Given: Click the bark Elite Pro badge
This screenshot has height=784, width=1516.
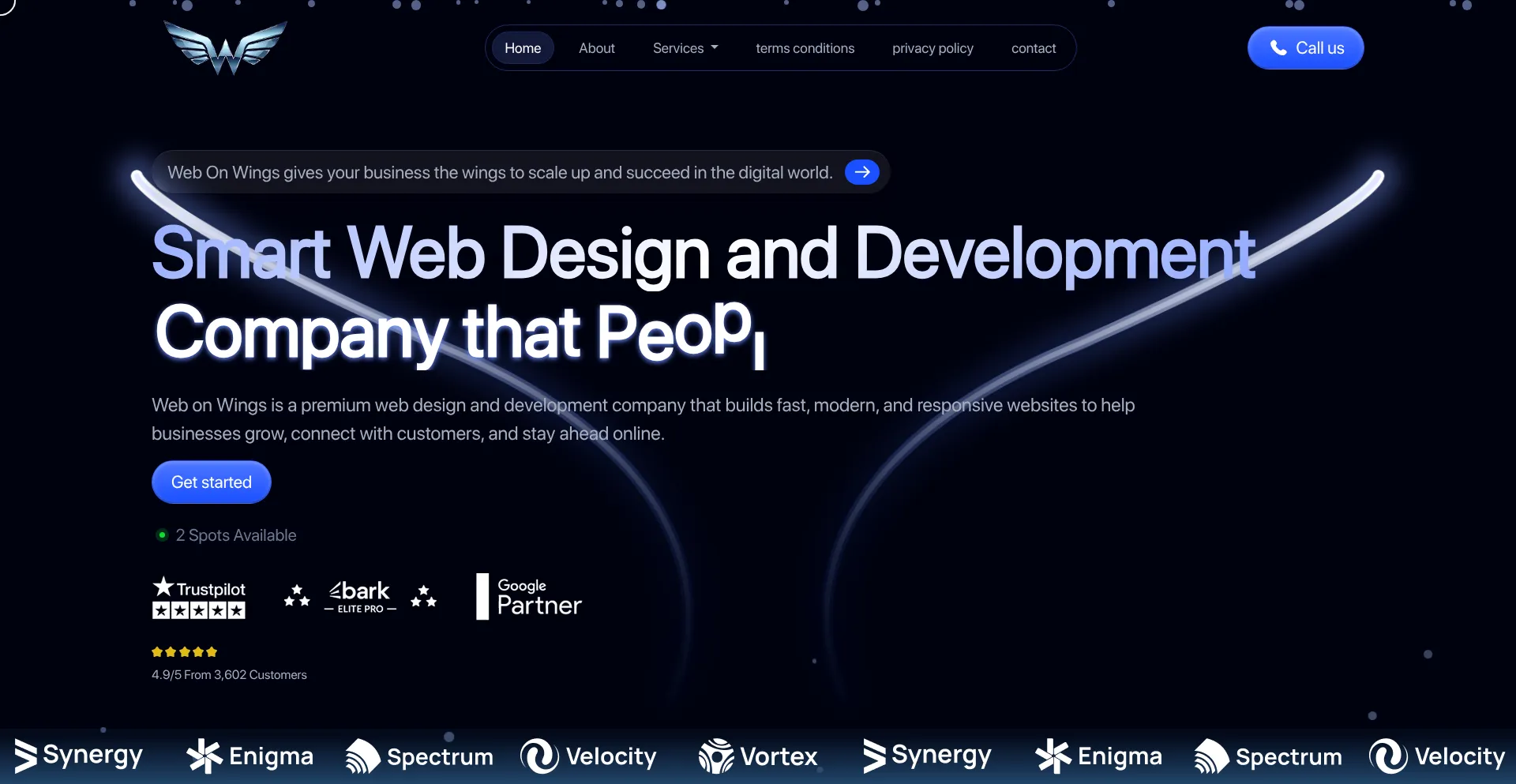Looking at the screenshot, I should click(360, 598).
